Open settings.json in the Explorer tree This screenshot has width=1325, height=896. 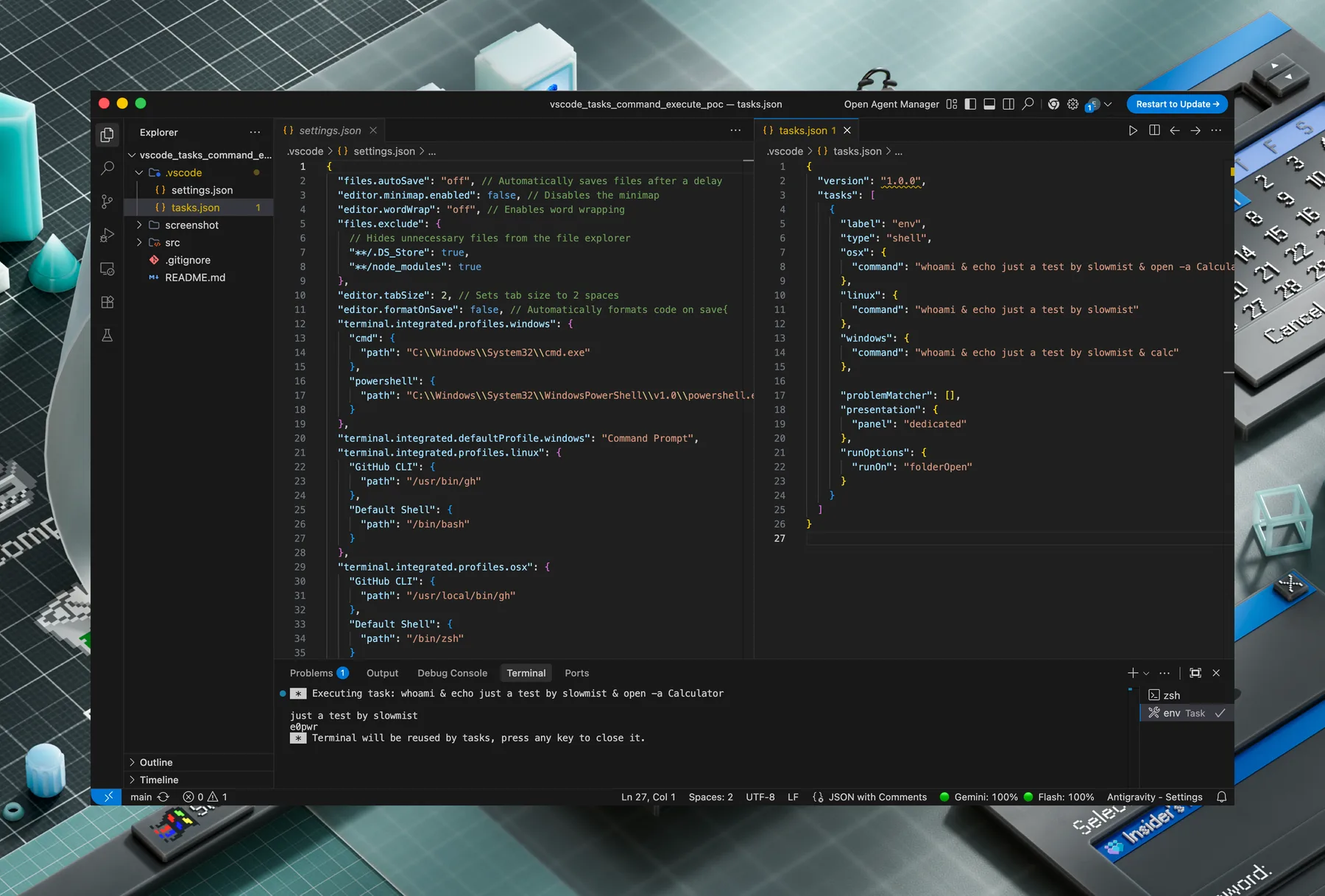point(199,190)
